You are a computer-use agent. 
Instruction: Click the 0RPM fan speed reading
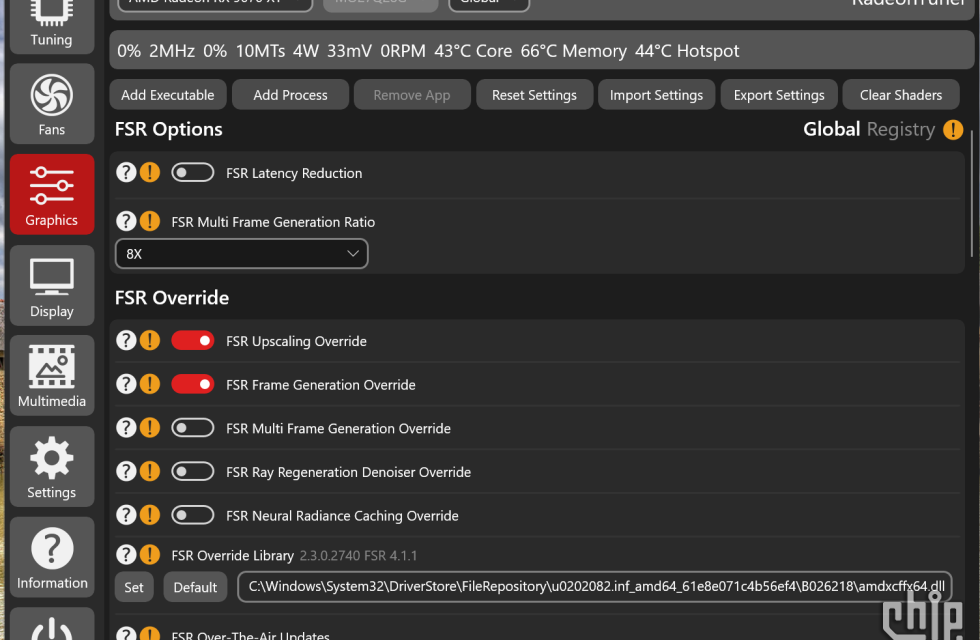tap(403, 51)
